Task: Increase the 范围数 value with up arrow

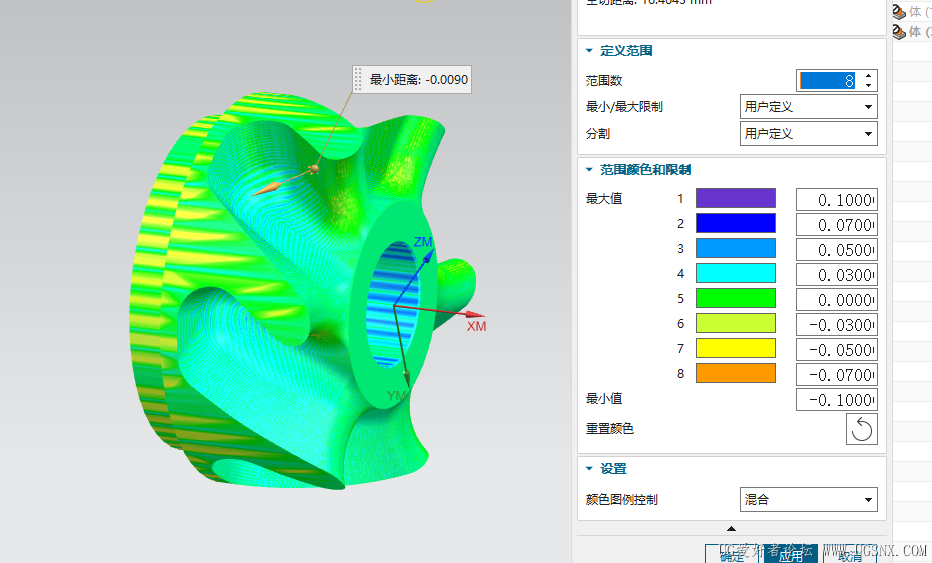Action: pyautogui.click(x=868, y=76)
